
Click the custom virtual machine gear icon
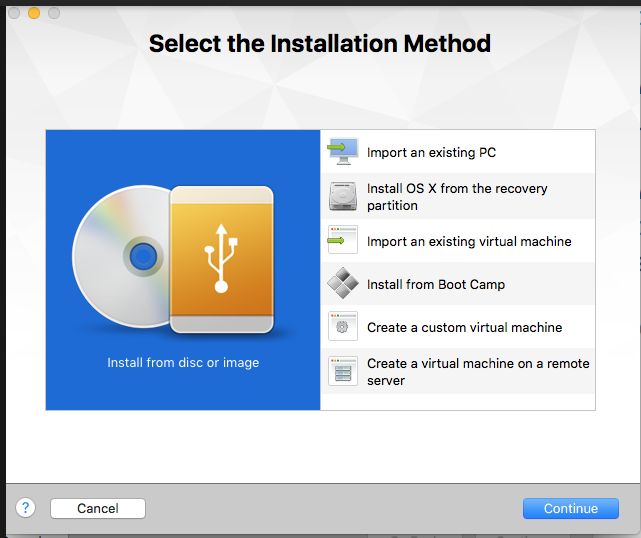tap(343, 326)
